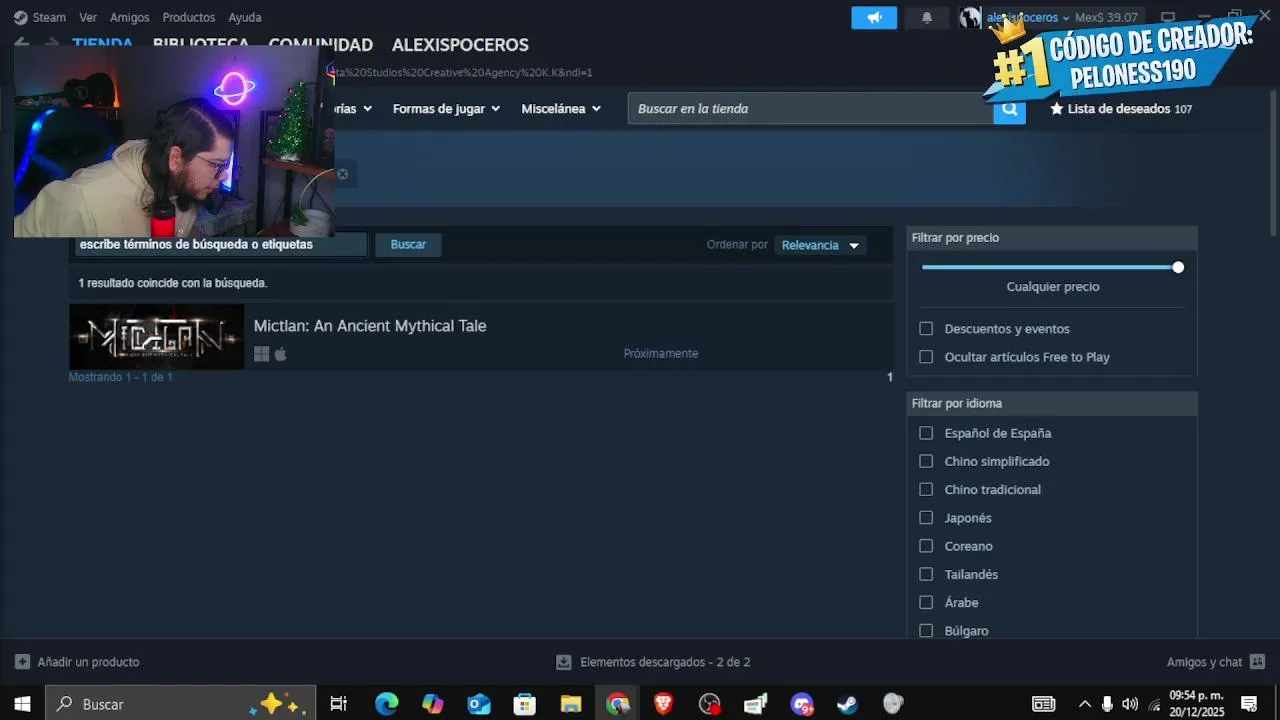1280x720 pixels.
Task: Open Copilot from taskbar
Action: click(432, 704)
